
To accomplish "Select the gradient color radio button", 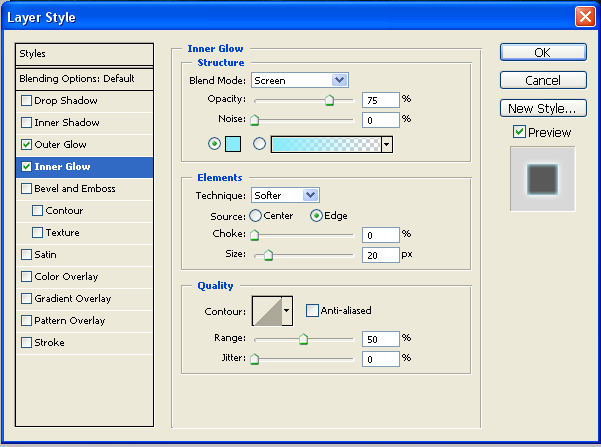I will pos(260,144).
